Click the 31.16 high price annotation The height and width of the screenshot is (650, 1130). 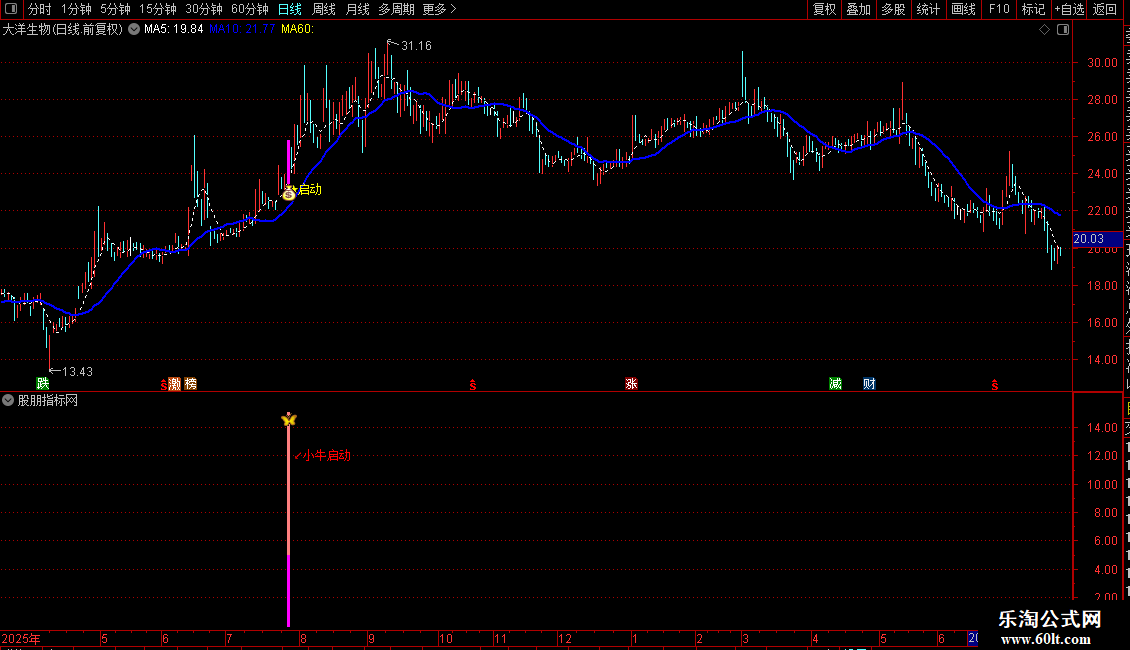point(417,46)
